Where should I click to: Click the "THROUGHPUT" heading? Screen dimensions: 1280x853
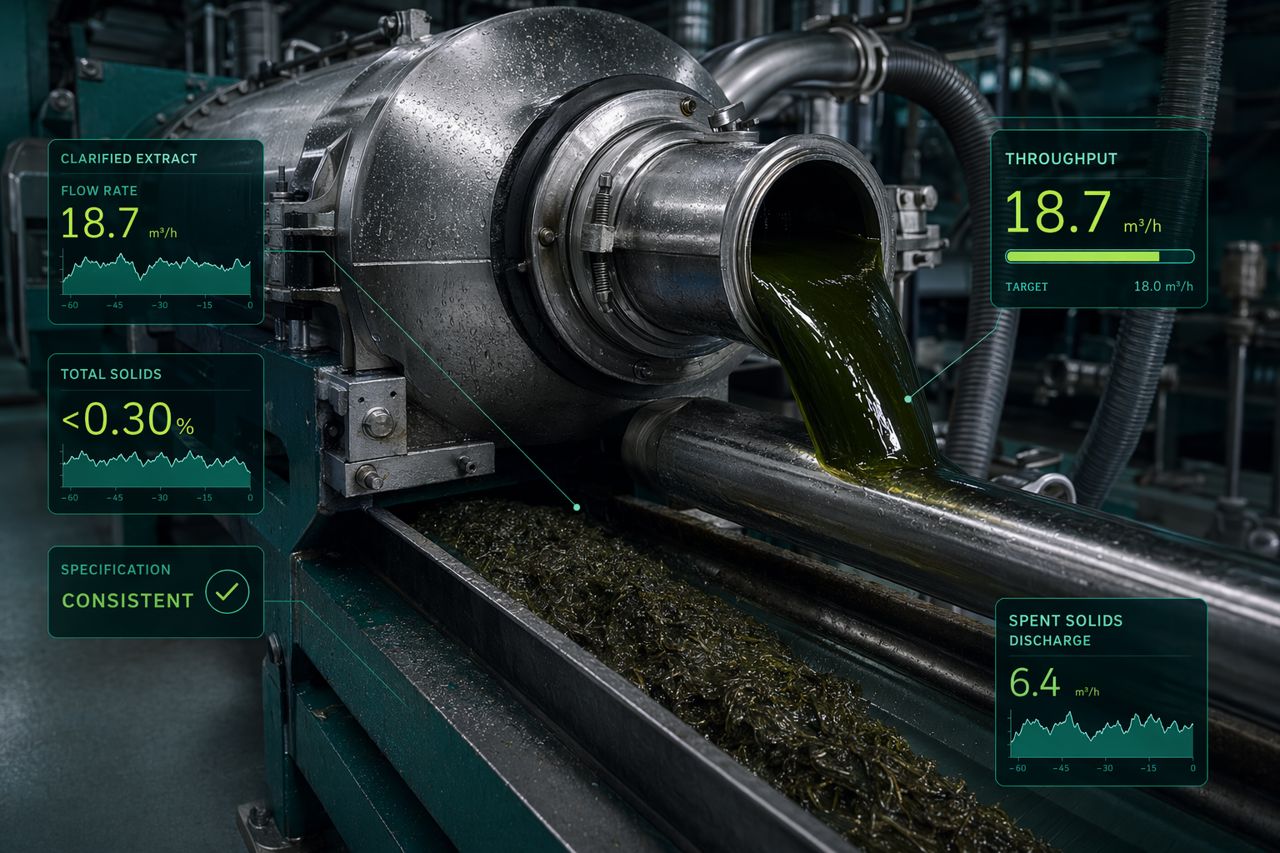1061,159
